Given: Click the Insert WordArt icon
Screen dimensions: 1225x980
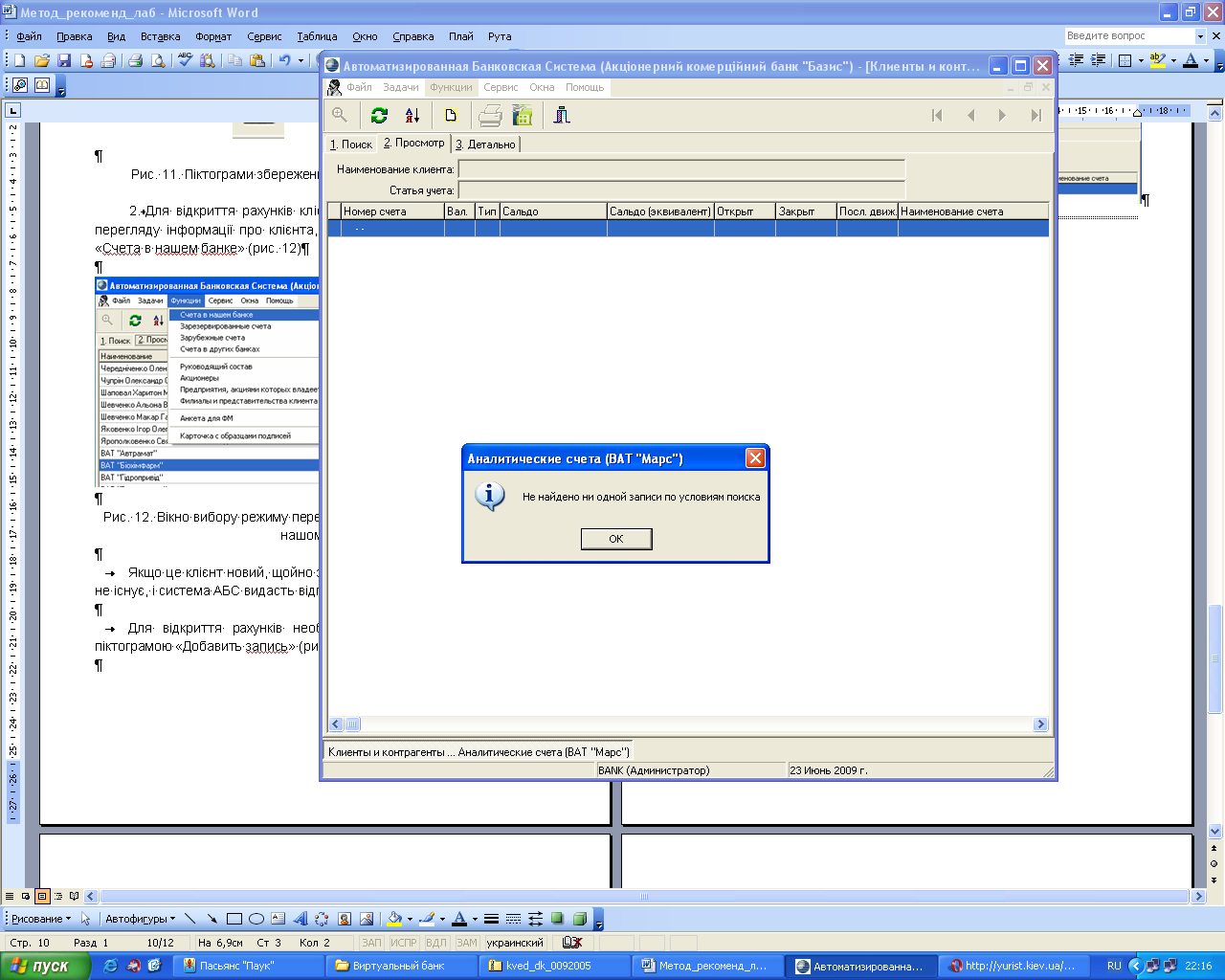Looking at the screenshot, I should 301,919.
